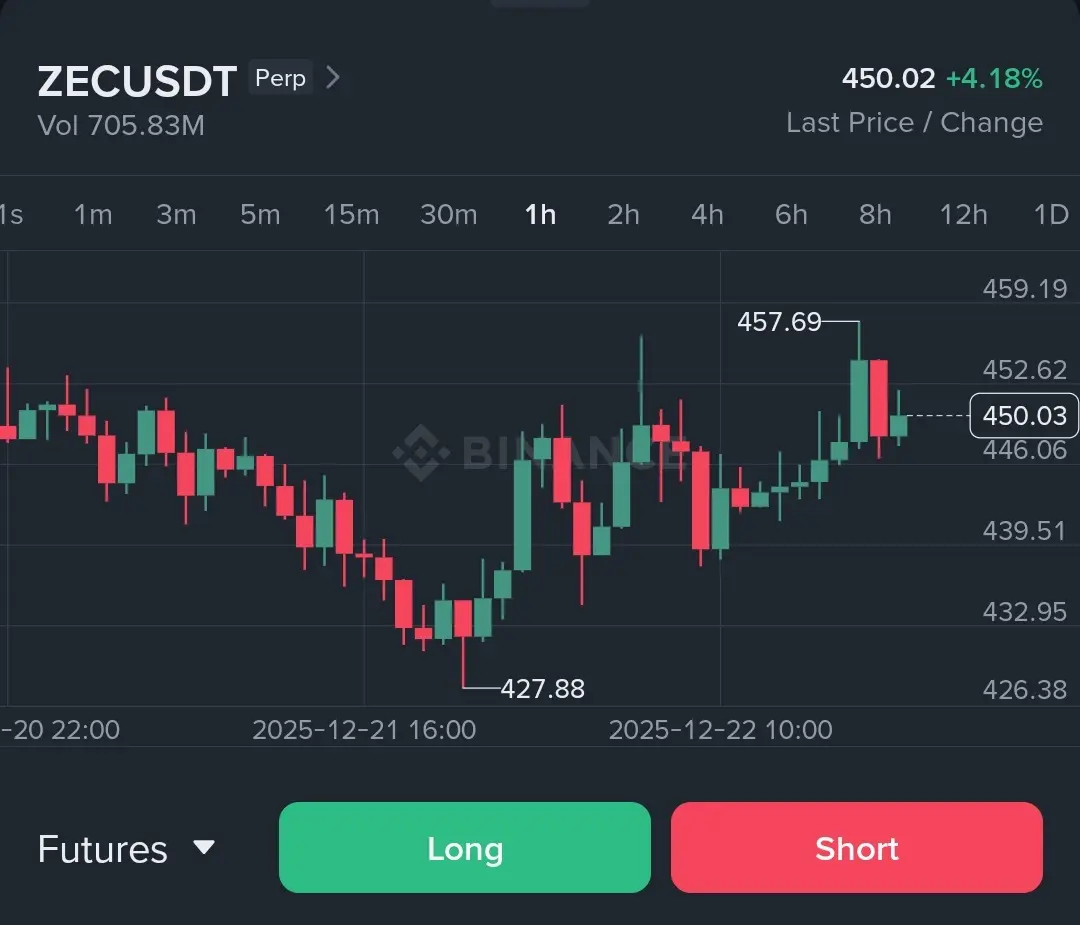Change interval to 2h
The width and height of the screenshot is (1080, 925).
[623, 214]
